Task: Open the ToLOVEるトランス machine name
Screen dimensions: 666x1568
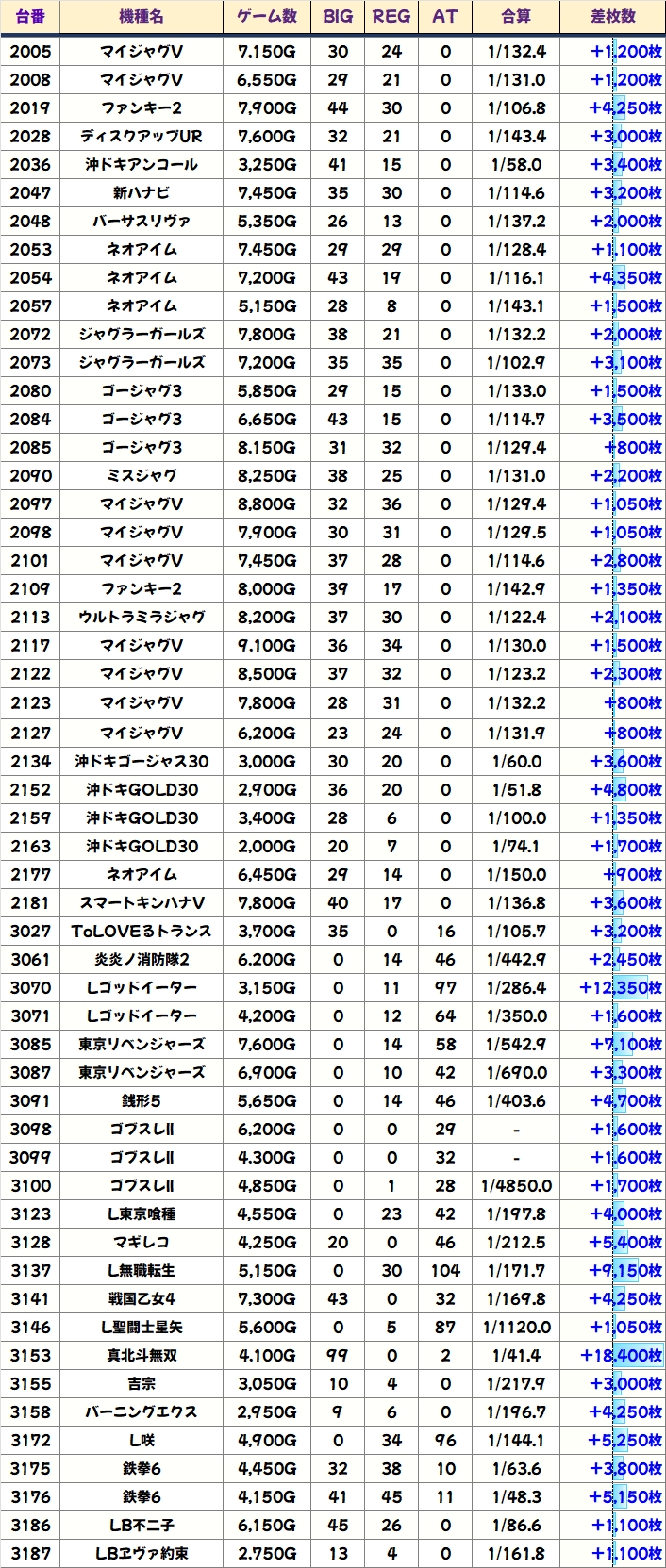Action: tap(142, 931)
